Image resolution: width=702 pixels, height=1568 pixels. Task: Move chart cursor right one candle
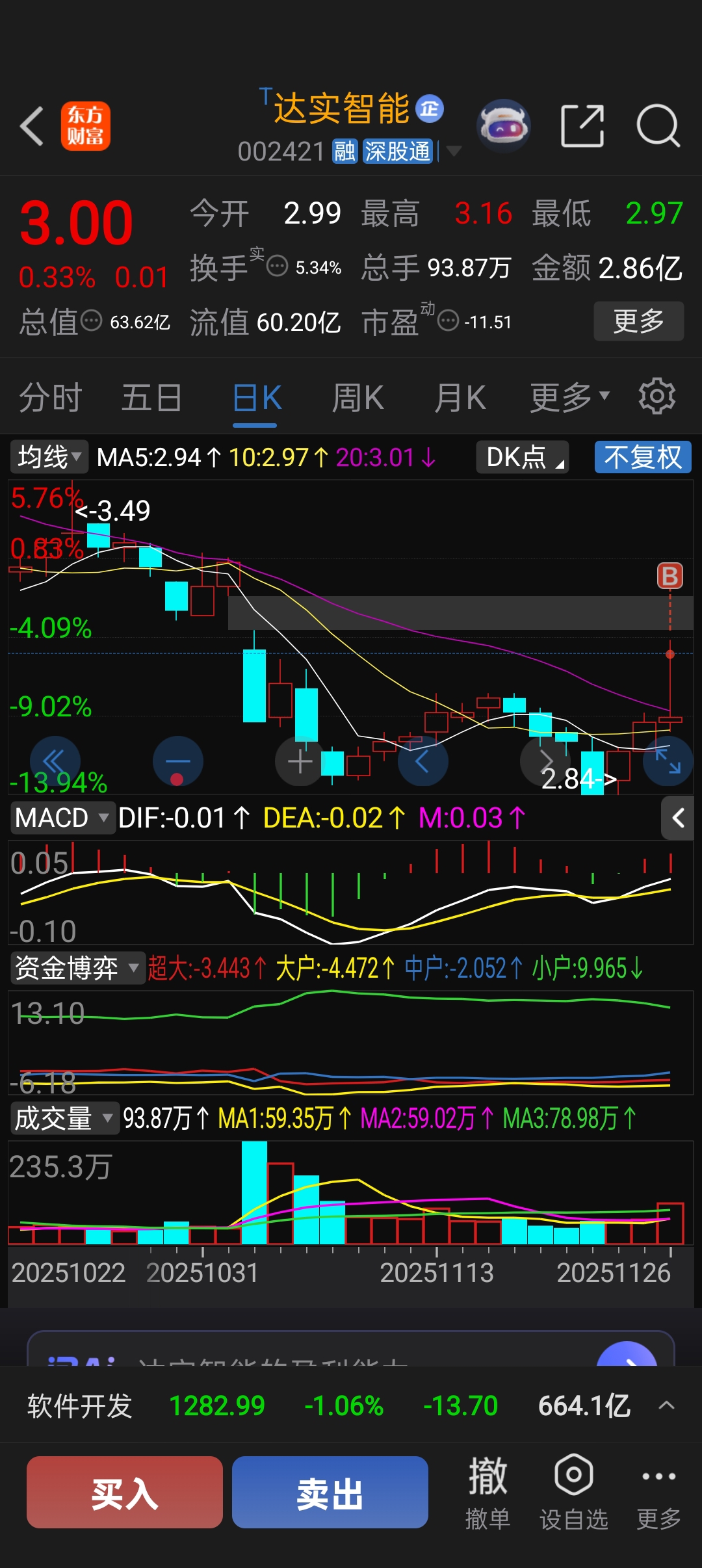[545, 761]
